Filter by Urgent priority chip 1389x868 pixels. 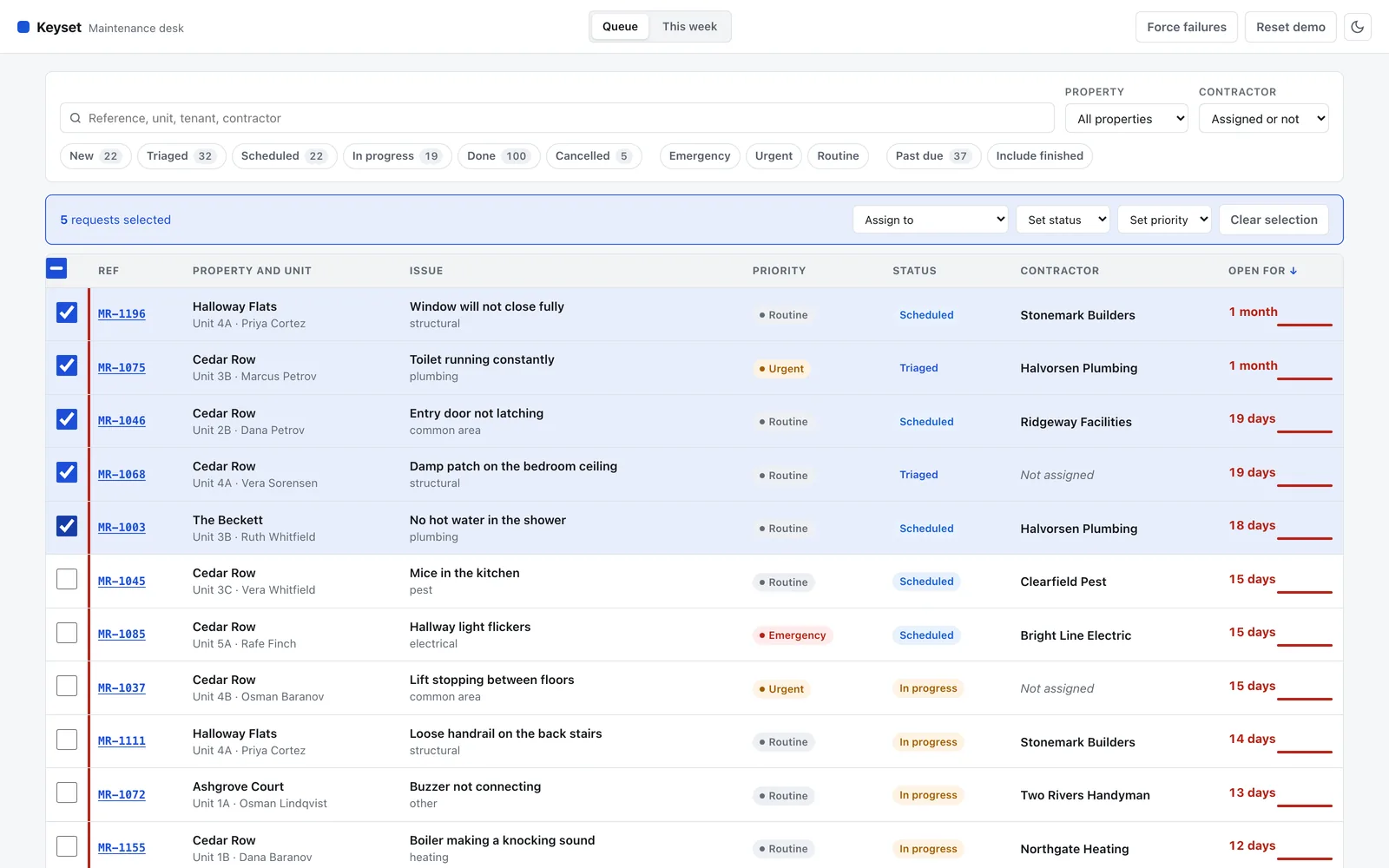pos(773,156)
